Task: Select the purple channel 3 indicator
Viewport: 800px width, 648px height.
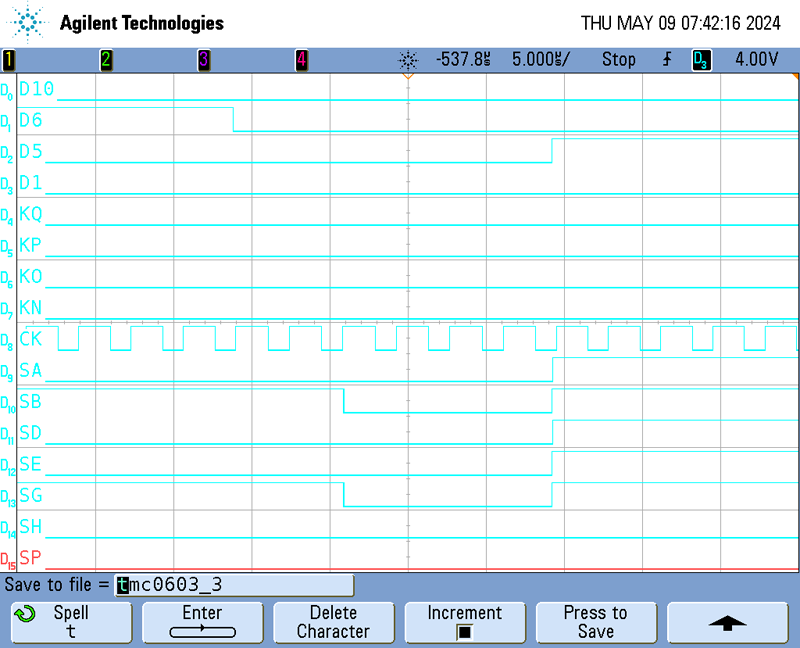Action: pyautogui.click(x=203, y=60)
